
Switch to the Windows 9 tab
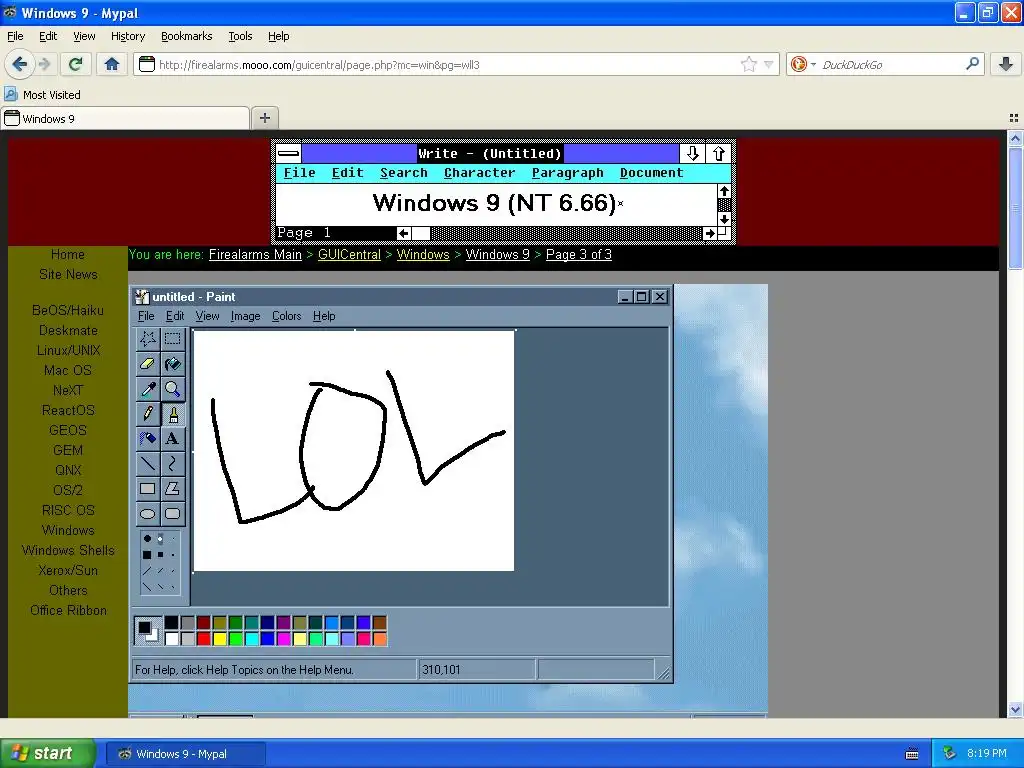[x=125, y=118]
